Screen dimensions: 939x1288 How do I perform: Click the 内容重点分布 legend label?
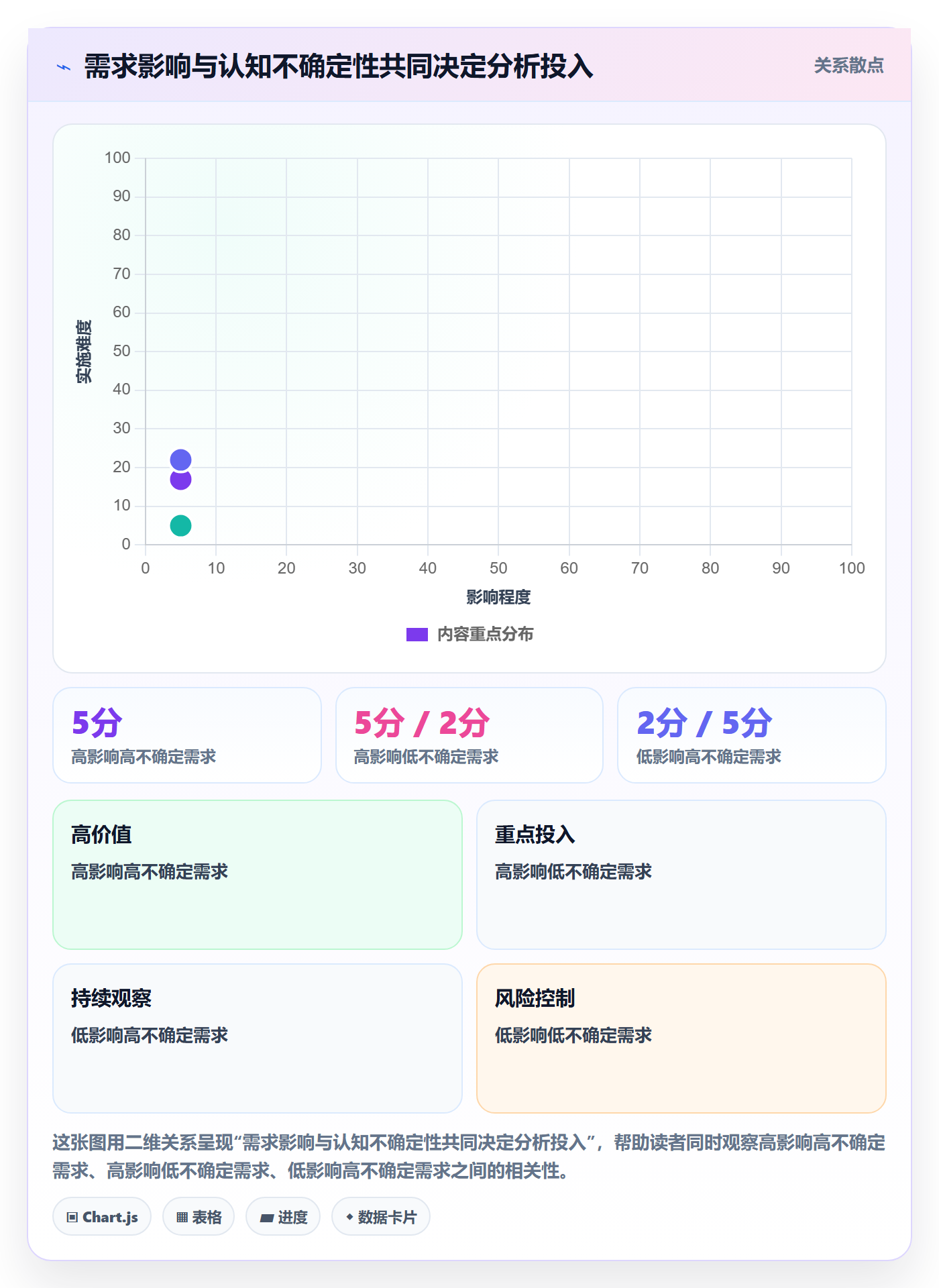click(485, 634)
